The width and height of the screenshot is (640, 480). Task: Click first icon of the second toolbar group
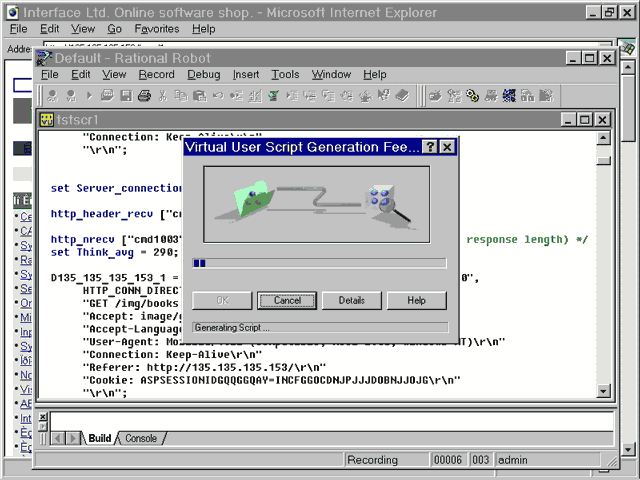[435, 96]
